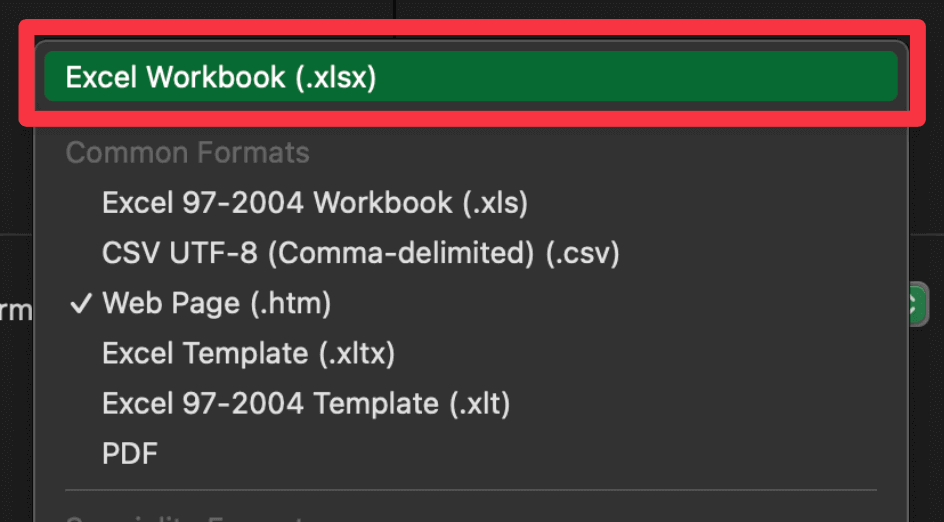The image size is (944, 522).
Task: Click the cut-off File Format label at left
Action: 16,311
